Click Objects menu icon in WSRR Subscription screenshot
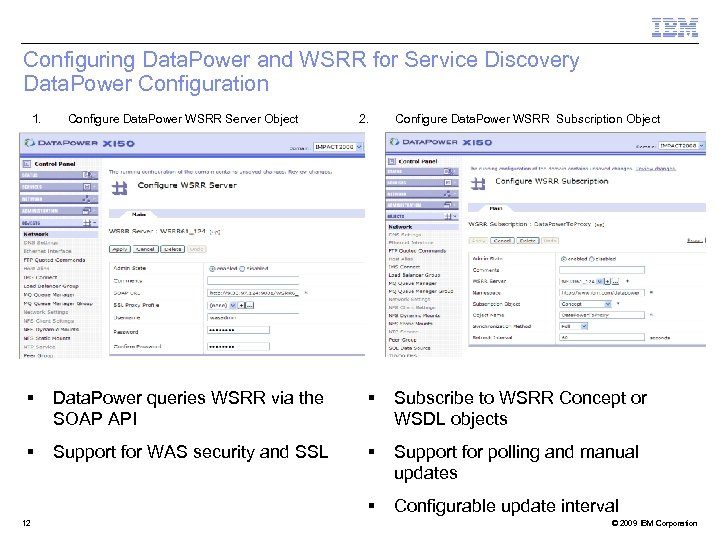Viewport: 720px width, 540px height. click(448, 216)
